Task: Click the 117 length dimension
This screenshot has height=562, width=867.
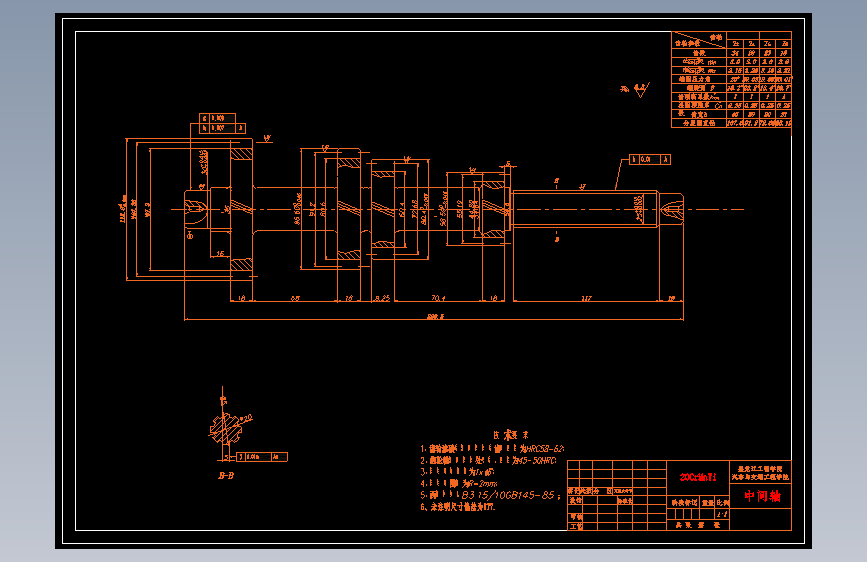Action: coord(586,298)
